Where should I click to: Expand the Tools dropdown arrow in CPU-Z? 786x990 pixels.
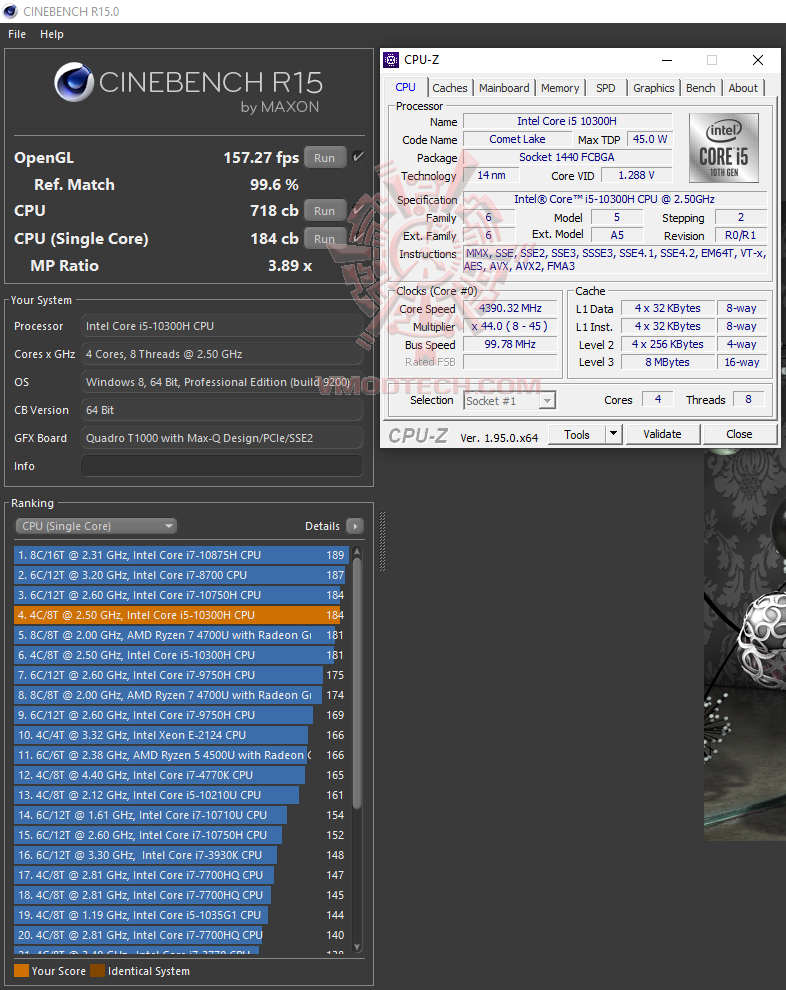coord(614,434)
